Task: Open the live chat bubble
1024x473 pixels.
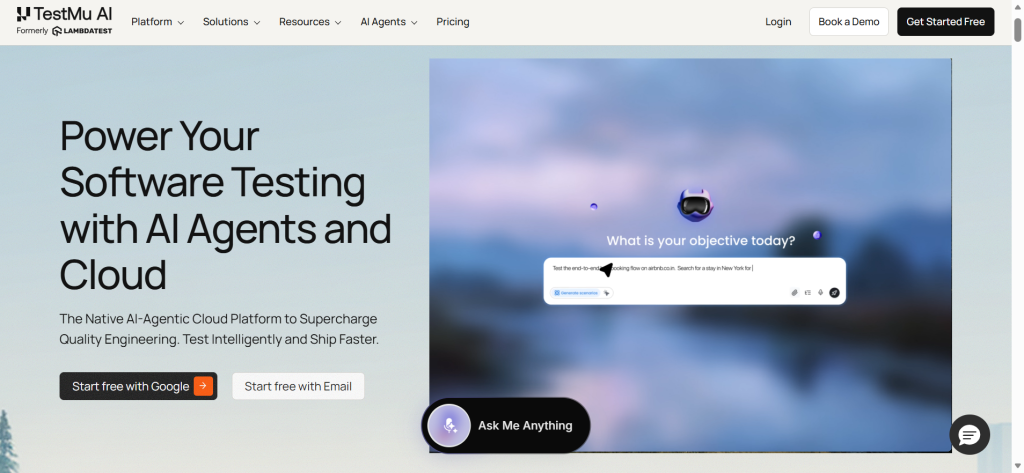Action: tap(969, 434)
